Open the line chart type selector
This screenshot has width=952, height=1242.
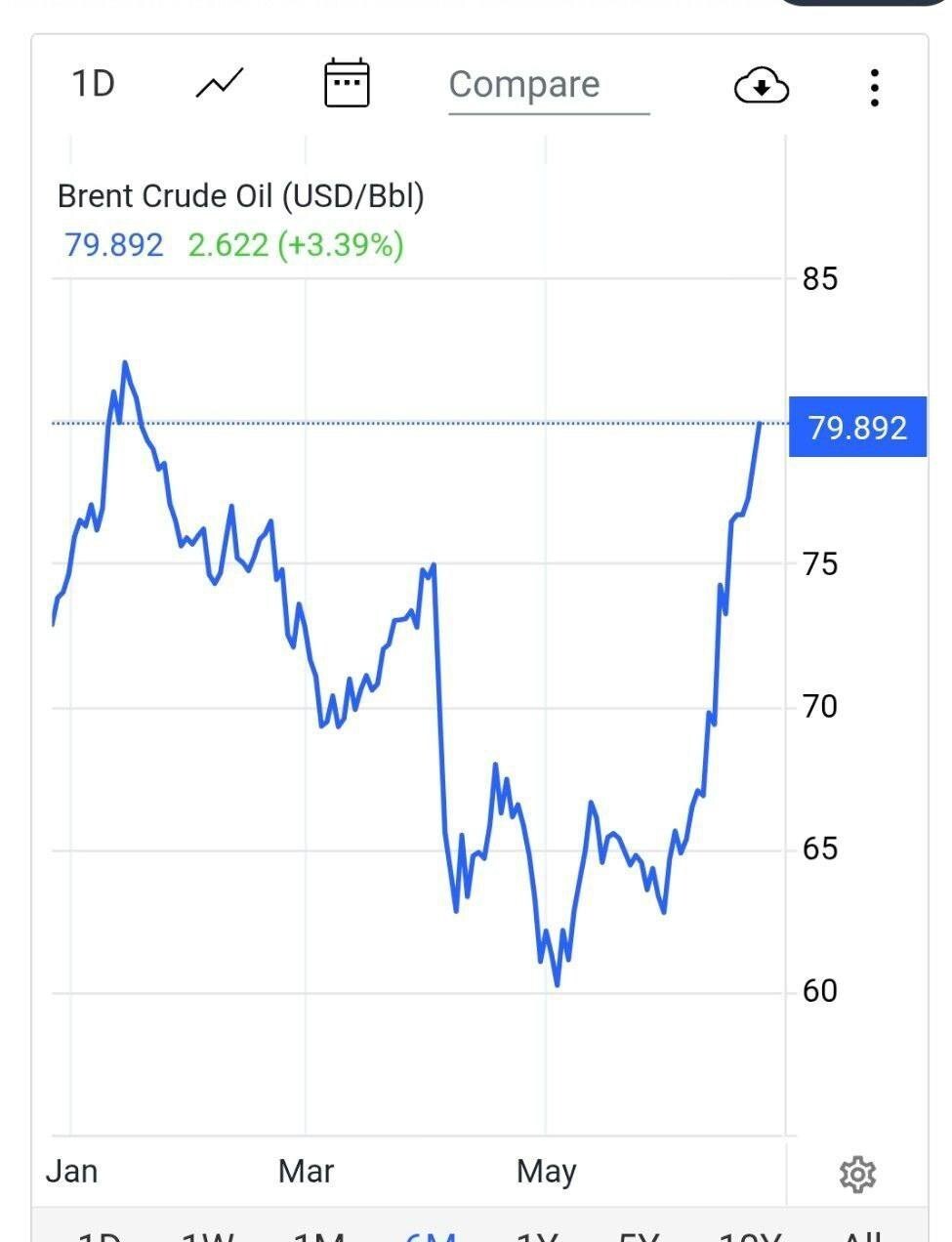(220, 84)
